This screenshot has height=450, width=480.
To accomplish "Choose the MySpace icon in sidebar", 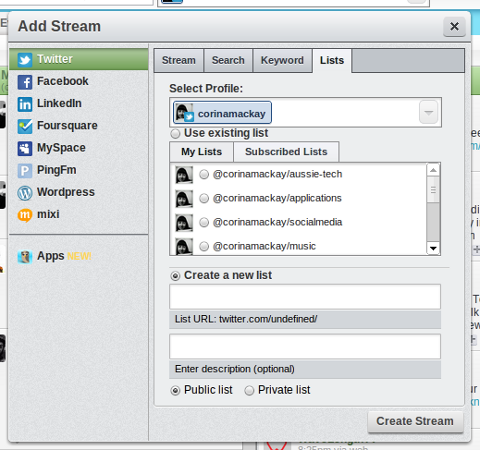I will click(x=25, y=148).
